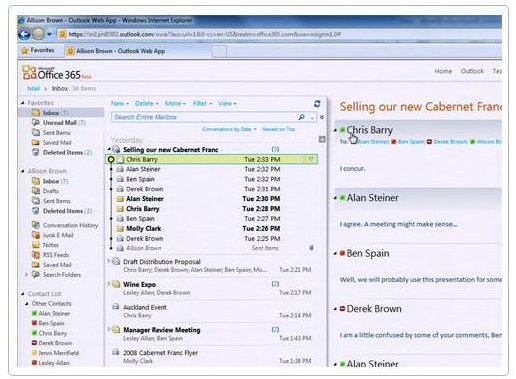Viewport: 516px width, 379px height.
Task: Click Alan Steiner presence icon in contacts
Action: point(34,313)
